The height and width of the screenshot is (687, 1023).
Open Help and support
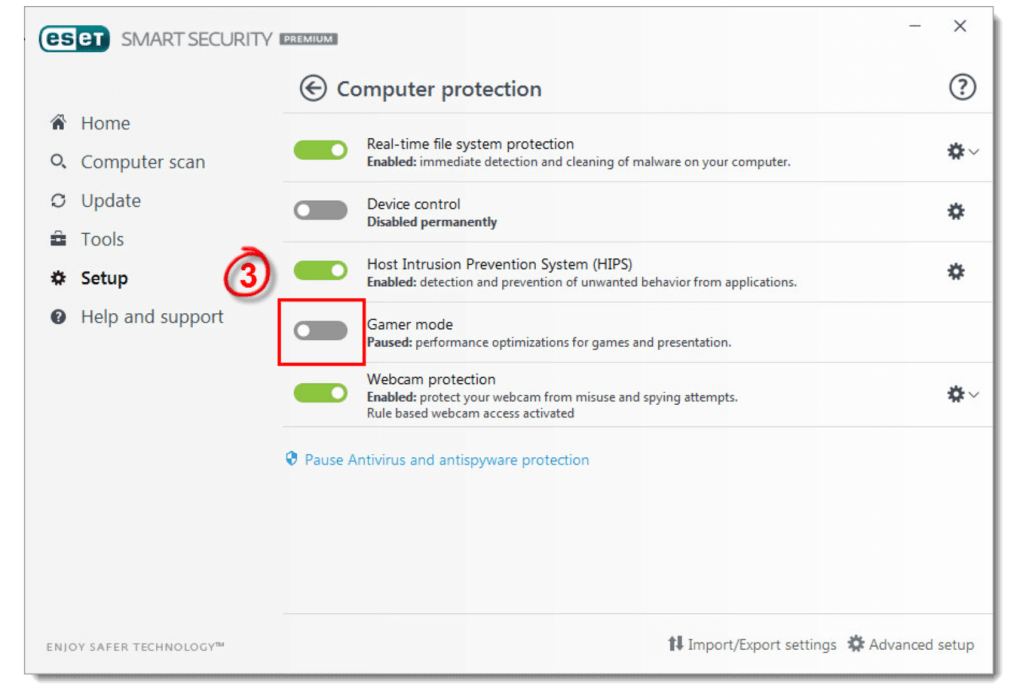pos(152,317)
